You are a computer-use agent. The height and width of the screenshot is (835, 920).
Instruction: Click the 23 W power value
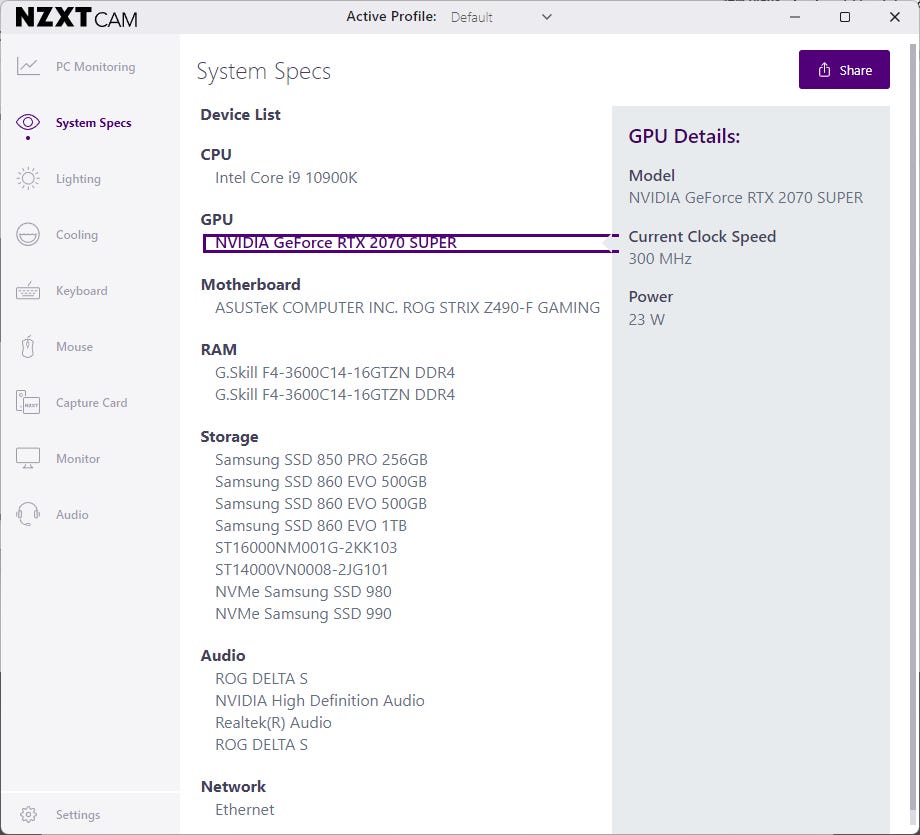pyautogui.click(x=646, y=320)
